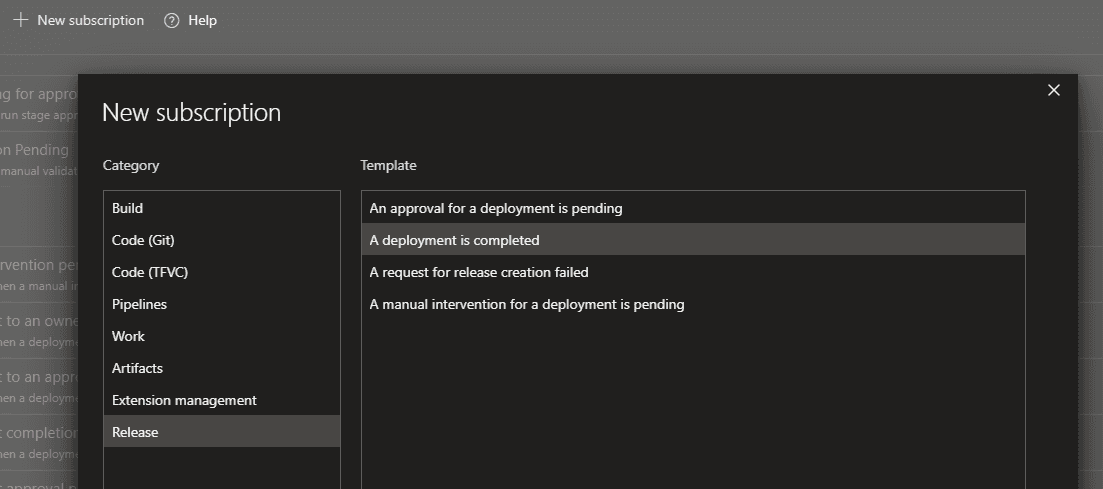Click the plus icon beside New subscription

[x=20, y=20]
